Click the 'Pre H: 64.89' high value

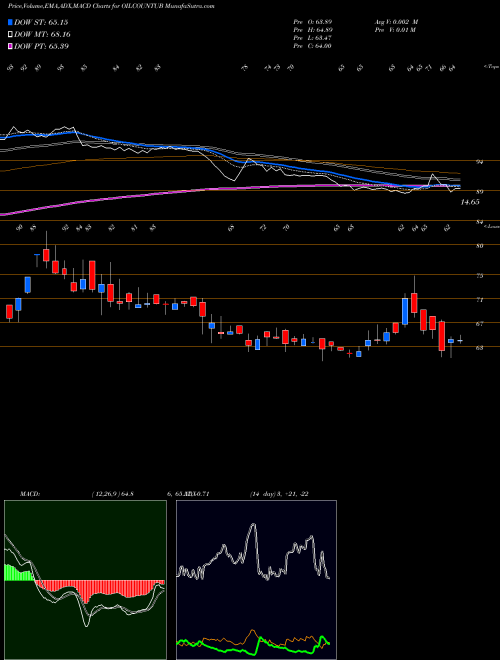click(312, 30)
